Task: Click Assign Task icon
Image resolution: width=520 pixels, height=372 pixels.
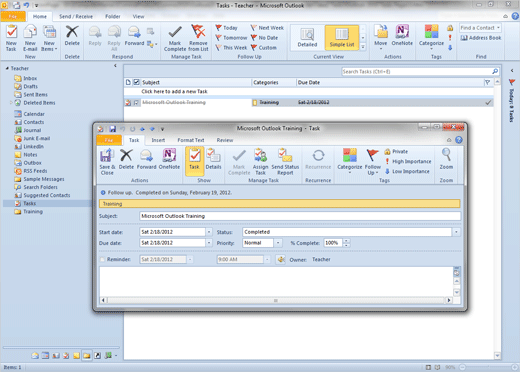Action: point(260,162)
